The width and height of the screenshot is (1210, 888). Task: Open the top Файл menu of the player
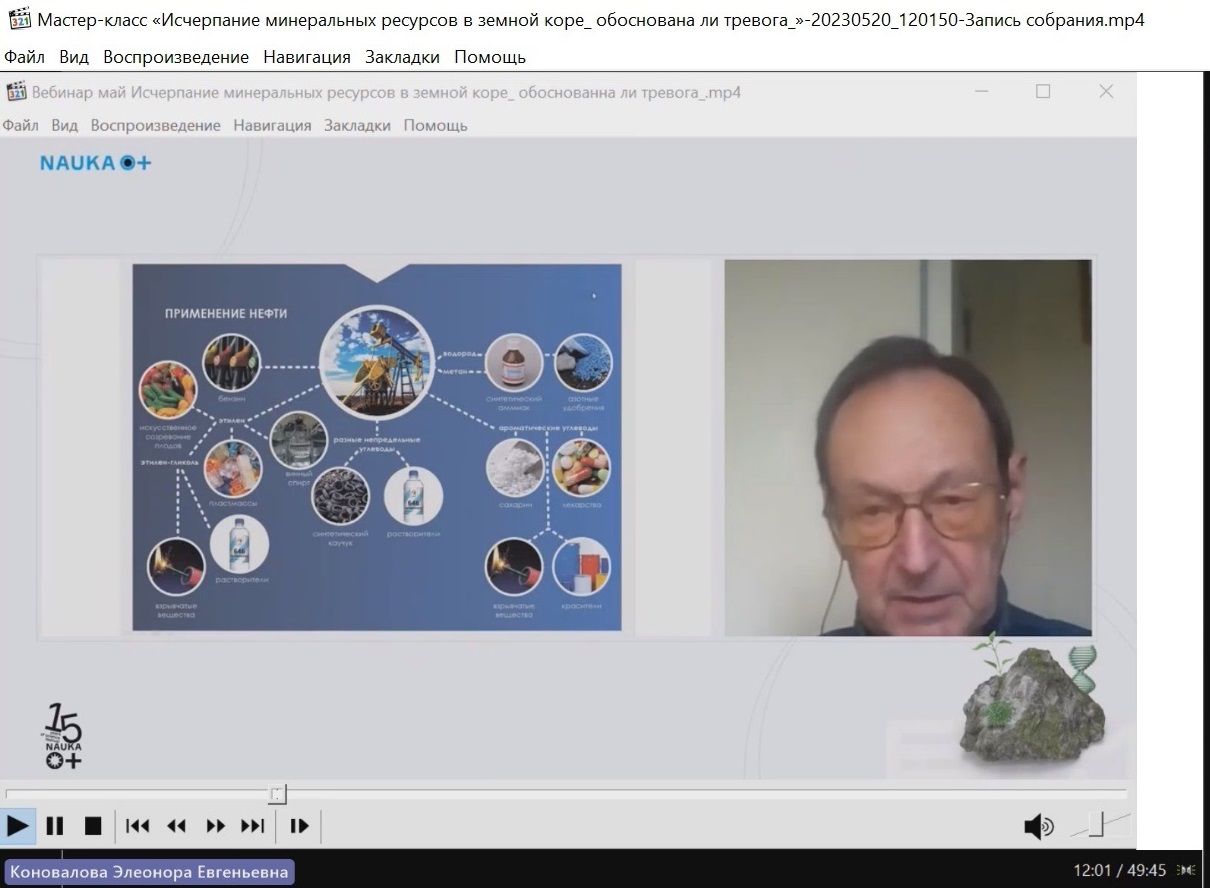click(24, 57)
